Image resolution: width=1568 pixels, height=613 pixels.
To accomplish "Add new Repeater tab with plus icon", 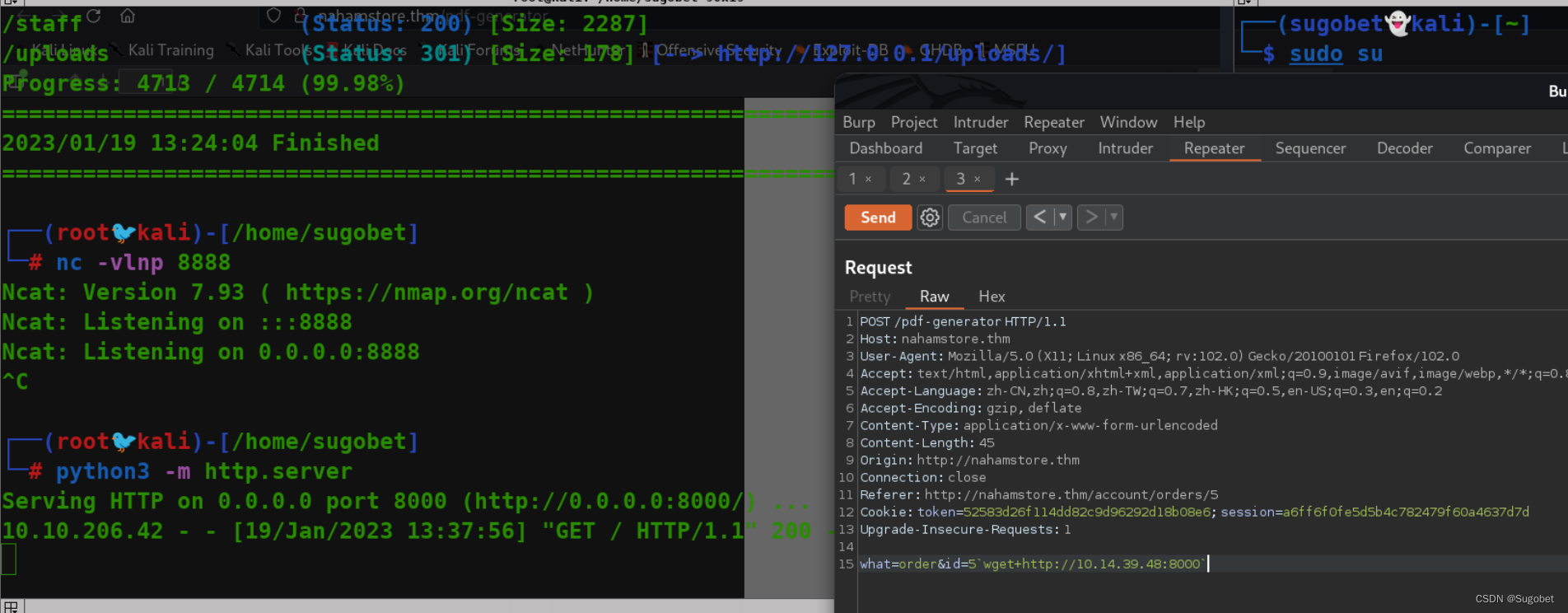I will click(x=1012, y=179).
